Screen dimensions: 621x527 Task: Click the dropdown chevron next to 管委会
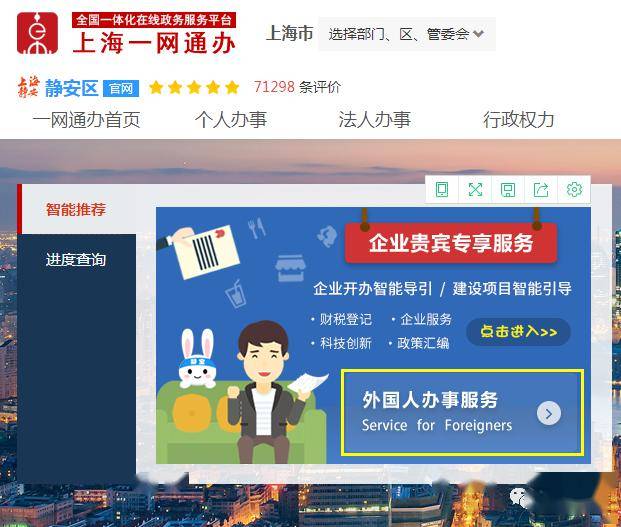(478, 34)
